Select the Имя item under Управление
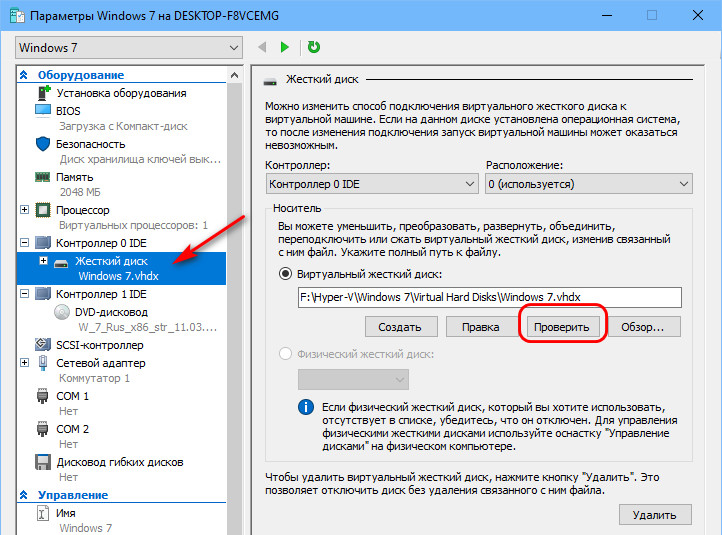 coord(66,513)
